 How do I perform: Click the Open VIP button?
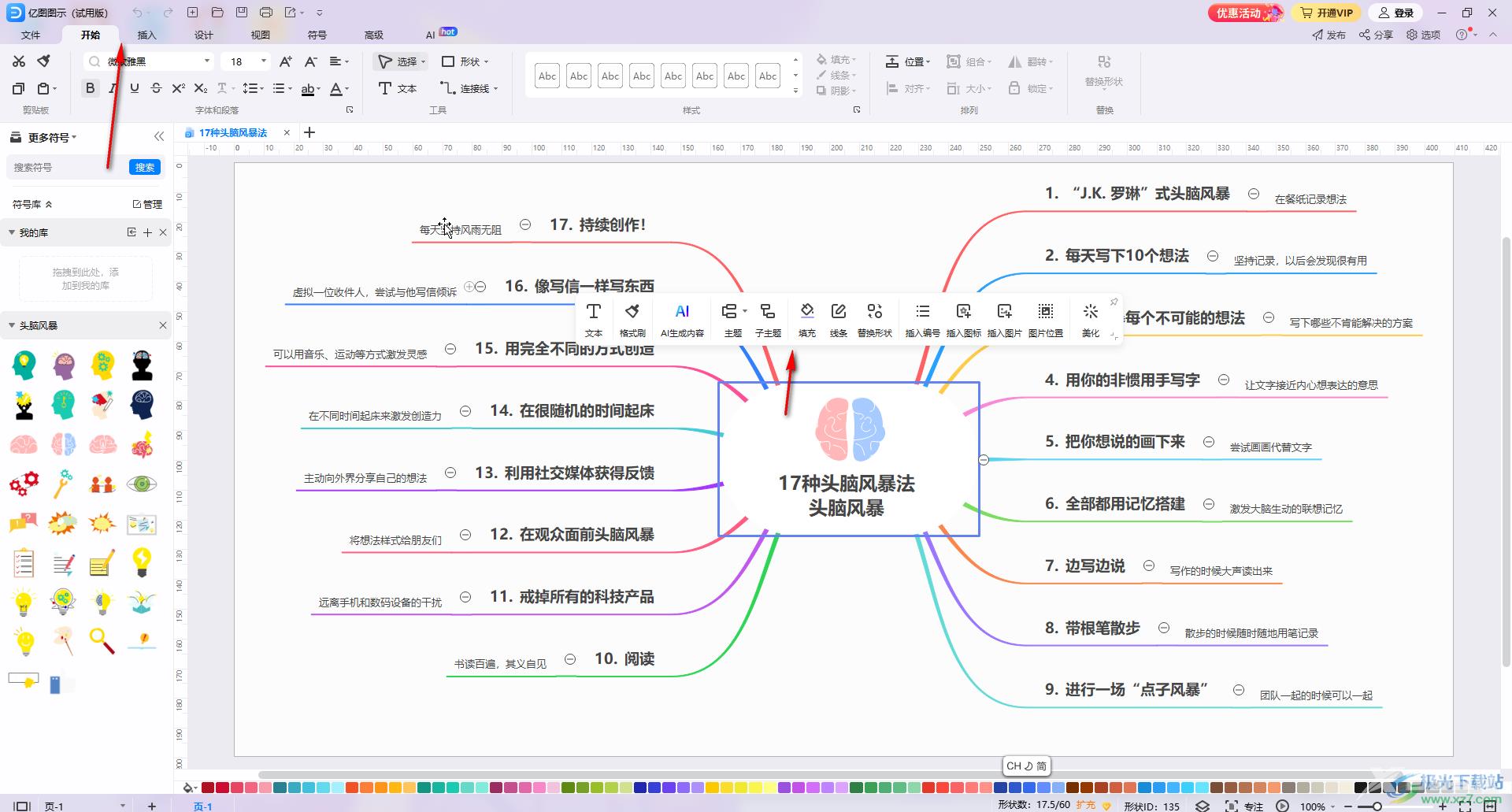[1327, 13]
